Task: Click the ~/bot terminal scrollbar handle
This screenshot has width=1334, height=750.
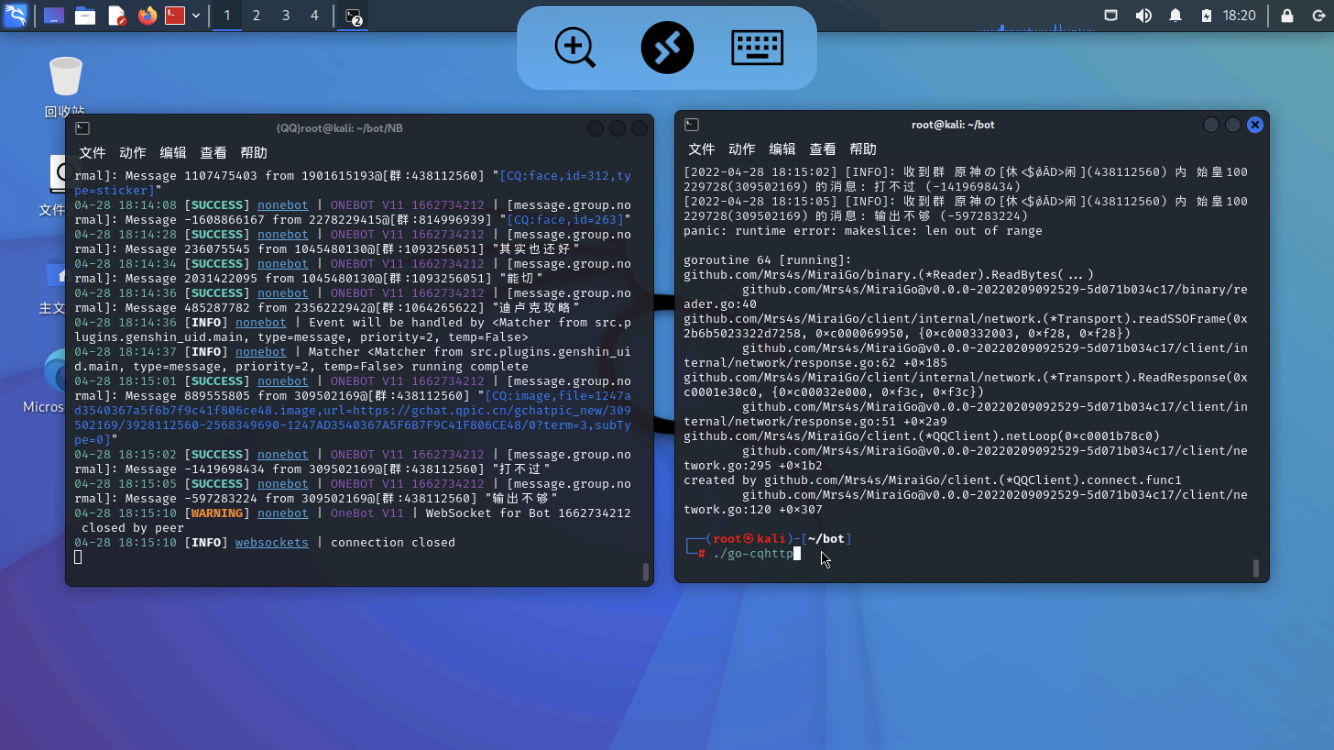Action: (1255, 568)
